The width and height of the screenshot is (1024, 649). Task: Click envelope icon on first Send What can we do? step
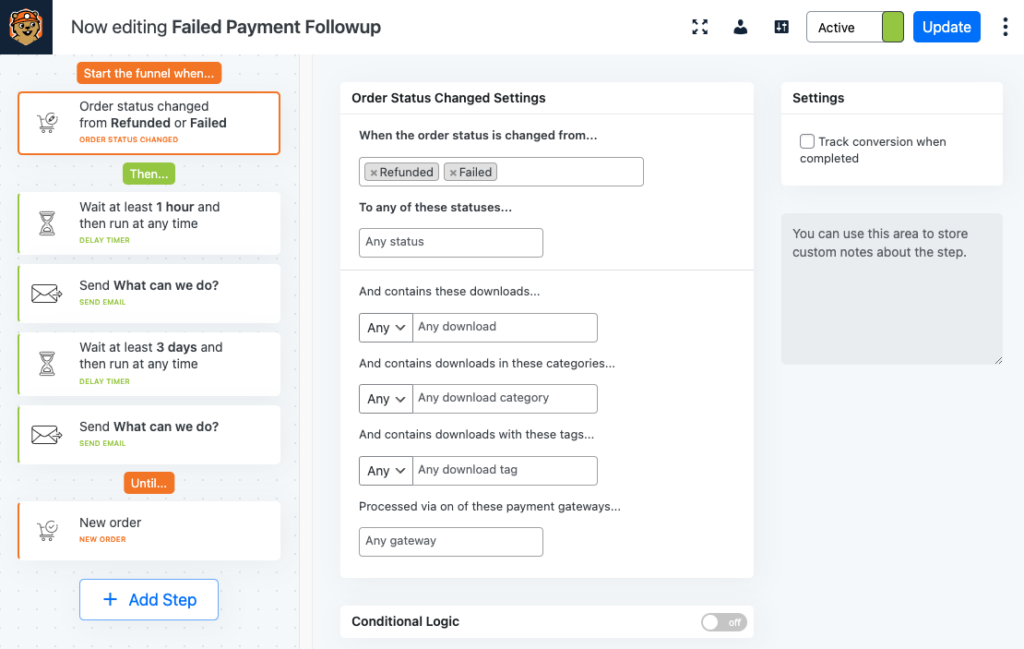click(46, 294)
